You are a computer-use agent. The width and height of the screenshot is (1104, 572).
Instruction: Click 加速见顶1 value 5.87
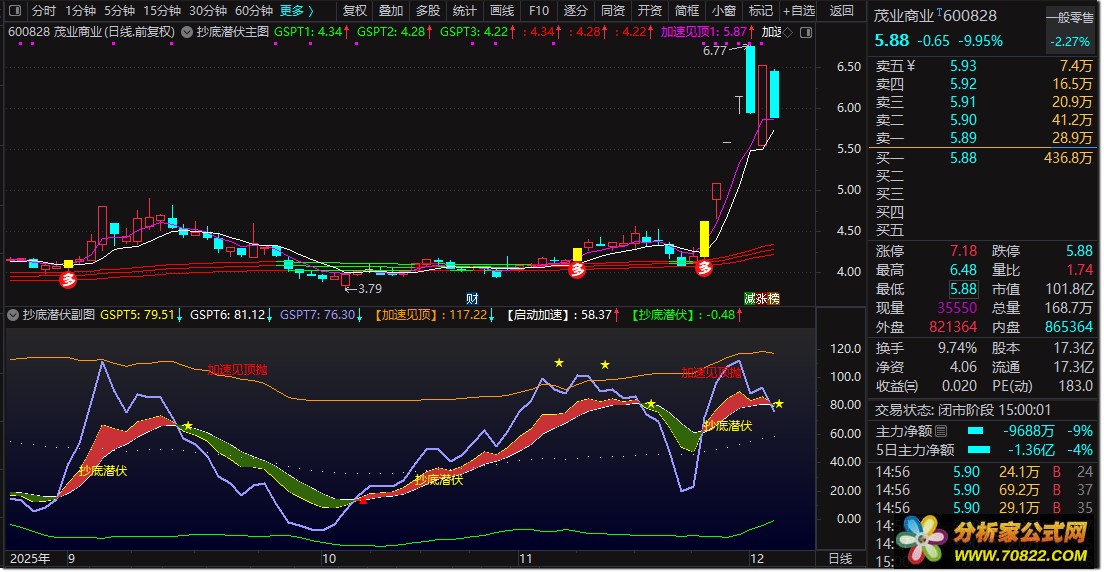tap(735, 32)
